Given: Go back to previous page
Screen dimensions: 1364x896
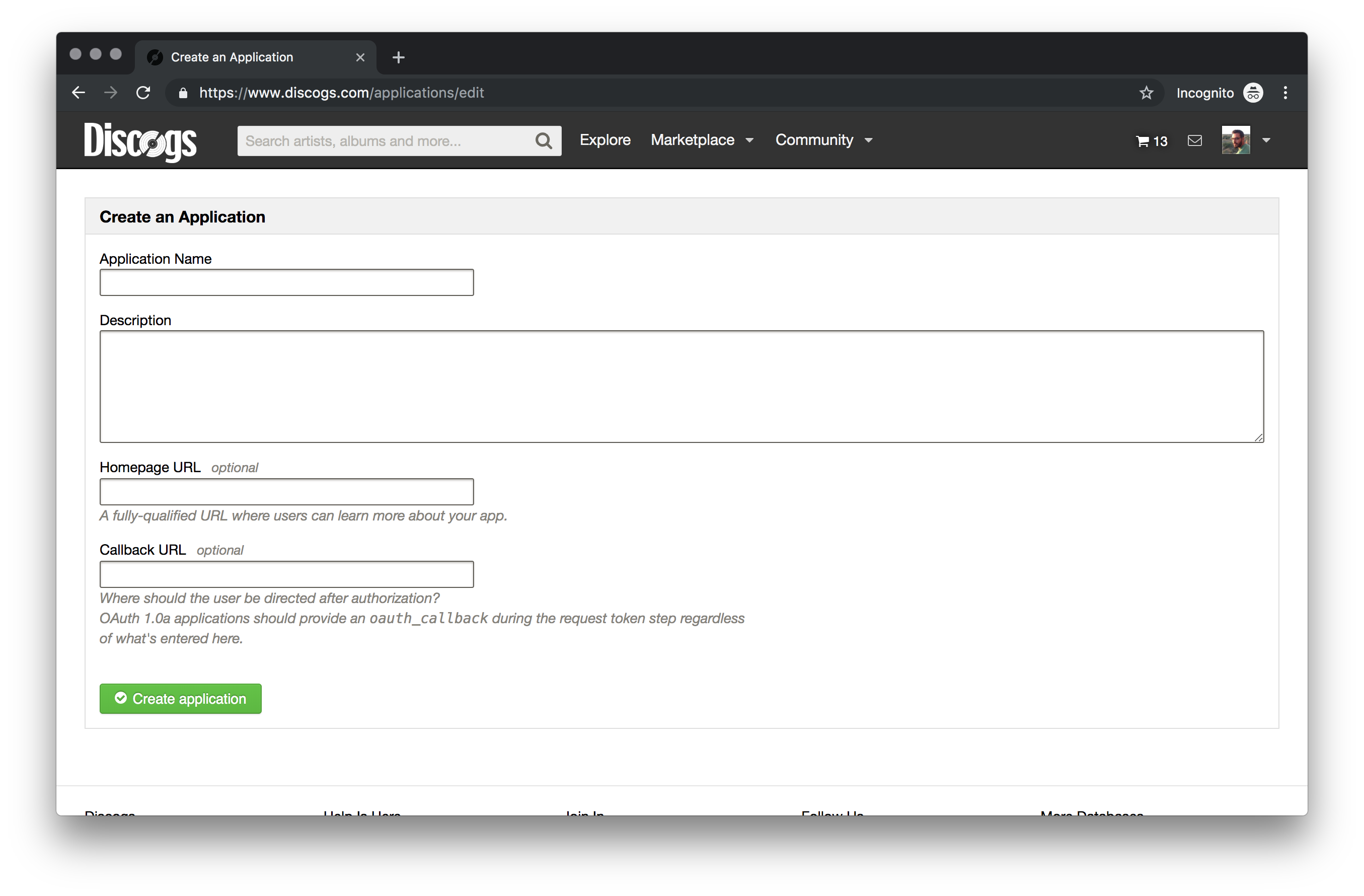Looking at the screenshot, I should 79,93.
